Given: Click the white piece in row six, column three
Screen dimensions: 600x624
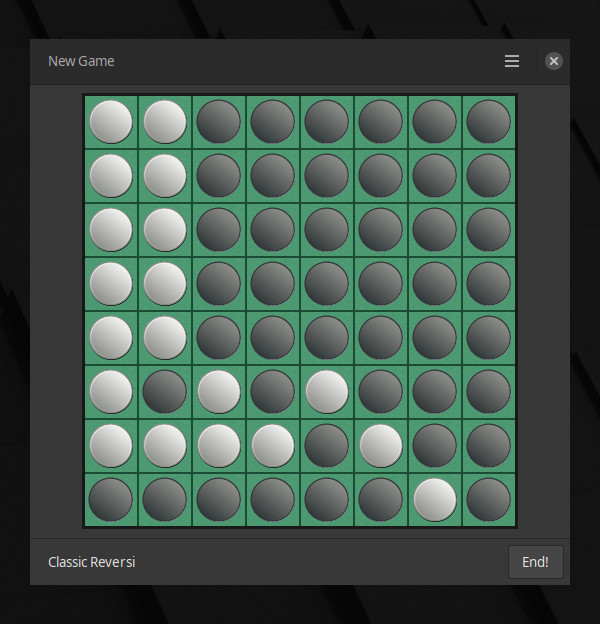Looking at the screenshot, I should pyautogui.click(x=219, y=391).
